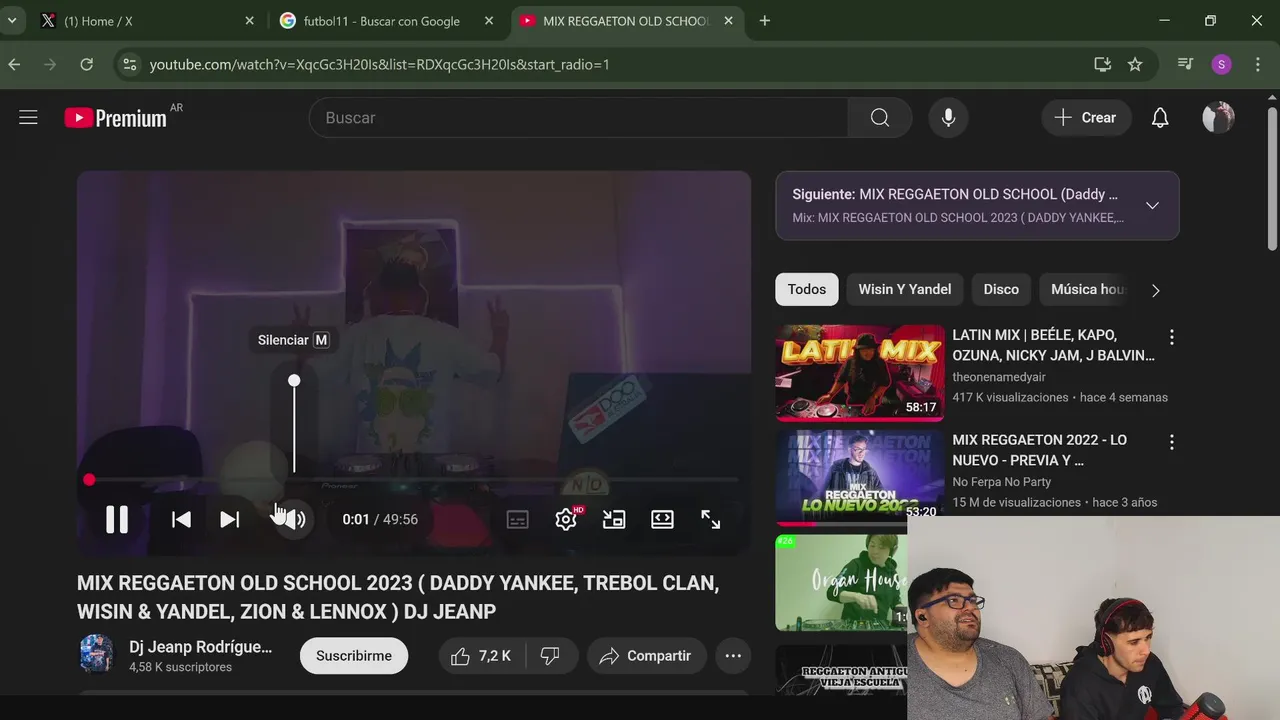
Task: Open the account avatar menu
Action: 1218,118
